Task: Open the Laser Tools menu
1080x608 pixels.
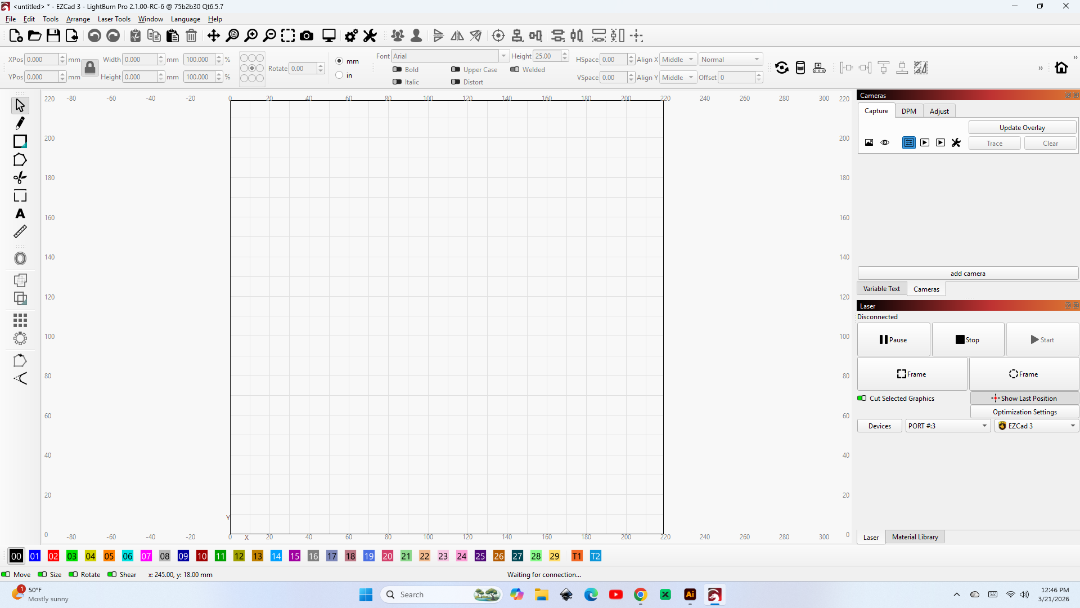Action: [113, 19]
